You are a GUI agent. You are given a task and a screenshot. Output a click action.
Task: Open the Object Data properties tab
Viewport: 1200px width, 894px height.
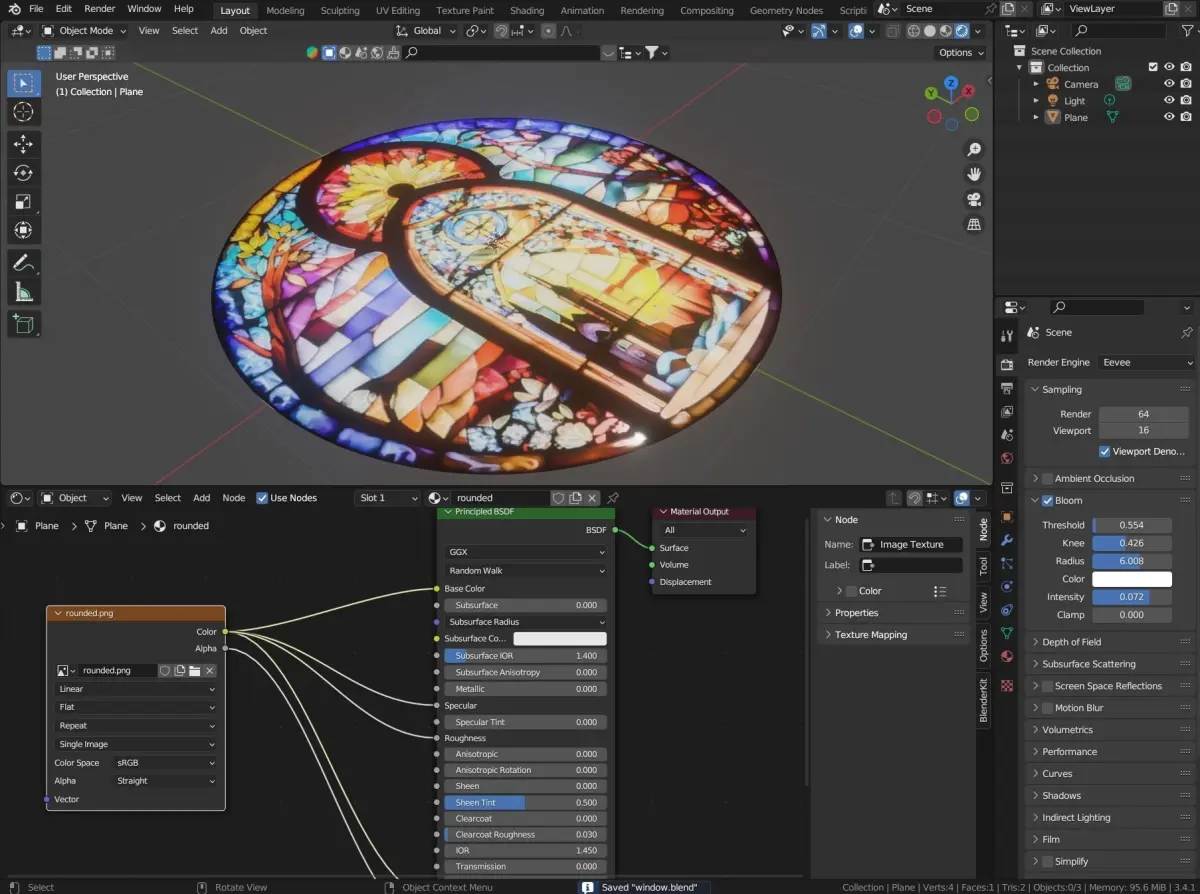[x=1007, y=633]
